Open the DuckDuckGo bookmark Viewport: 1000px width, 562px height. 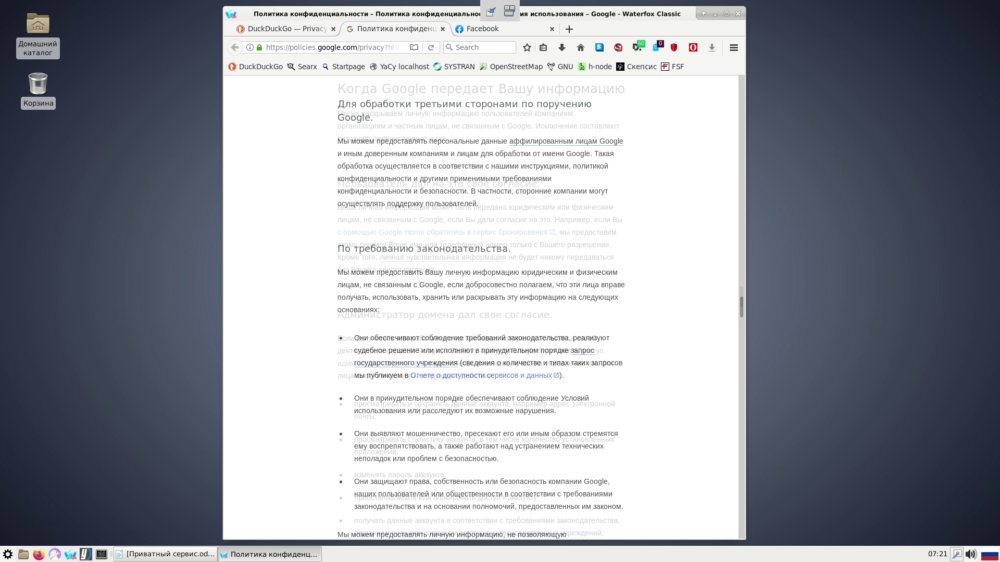pos(255,66)
